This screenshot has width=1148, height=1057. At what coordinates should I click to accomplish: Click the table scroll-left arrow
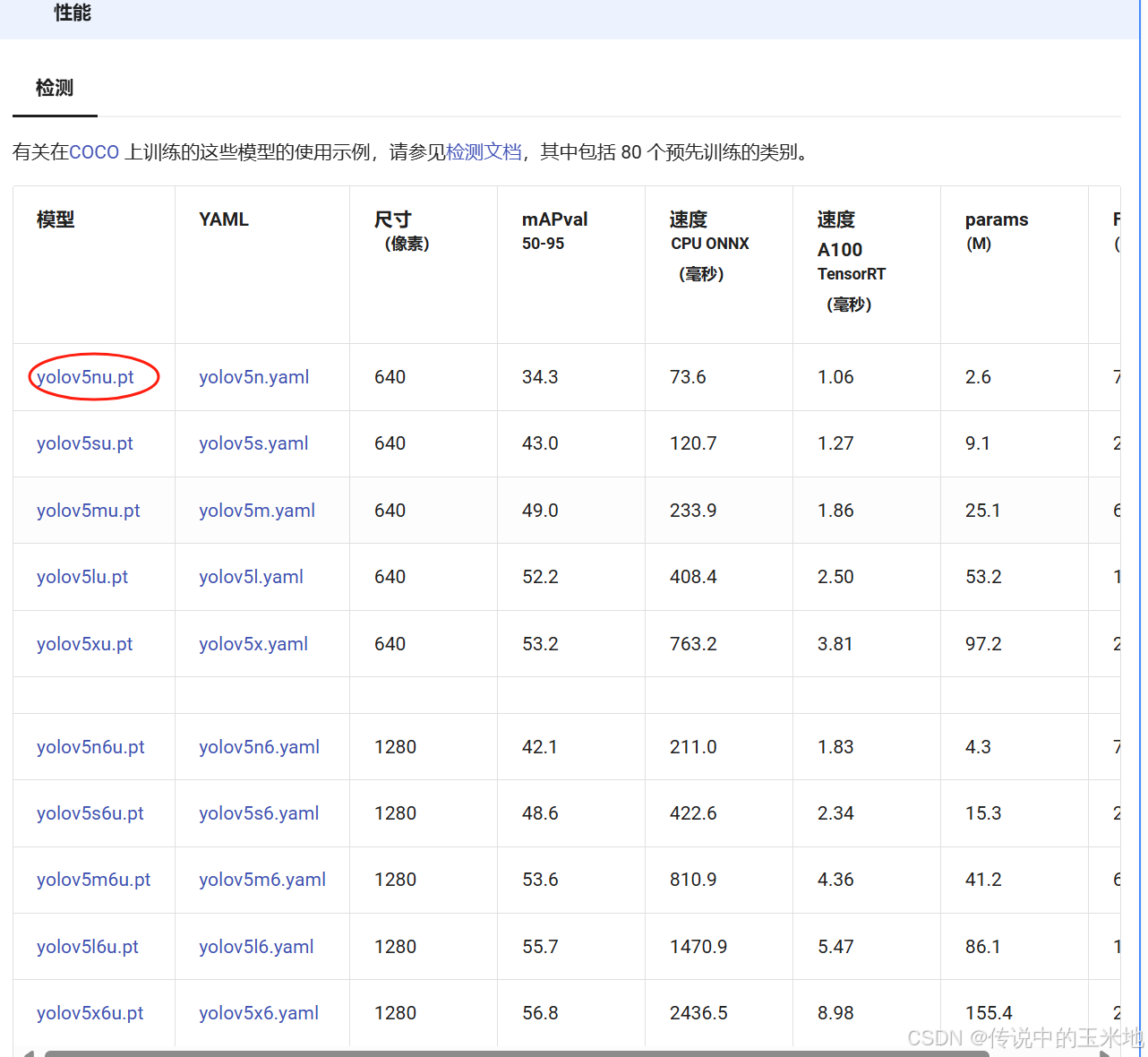tap(29, 1053)
